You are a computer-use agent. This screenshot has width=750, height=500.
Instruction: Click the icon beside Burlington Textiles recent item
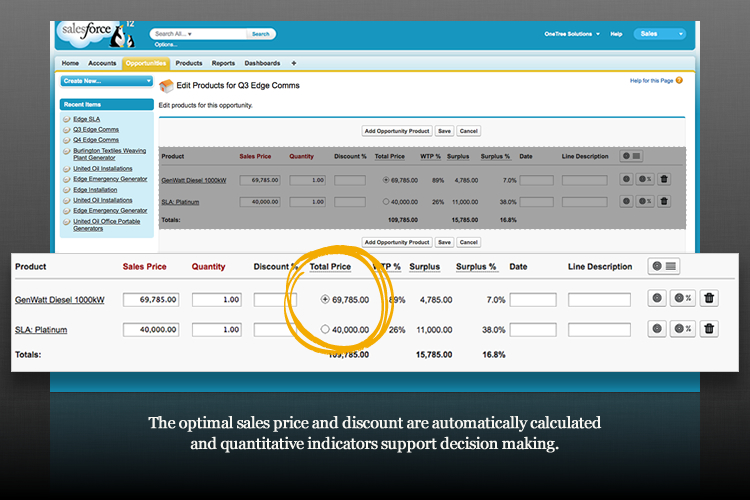67,151
